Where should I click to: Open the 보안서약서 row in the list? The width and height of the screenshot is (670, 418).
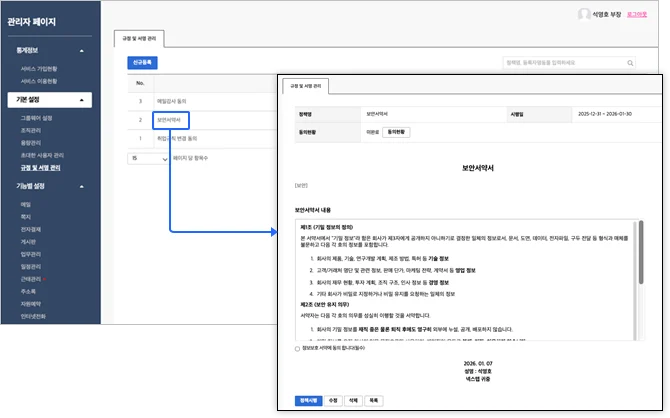tap(169, 120)
